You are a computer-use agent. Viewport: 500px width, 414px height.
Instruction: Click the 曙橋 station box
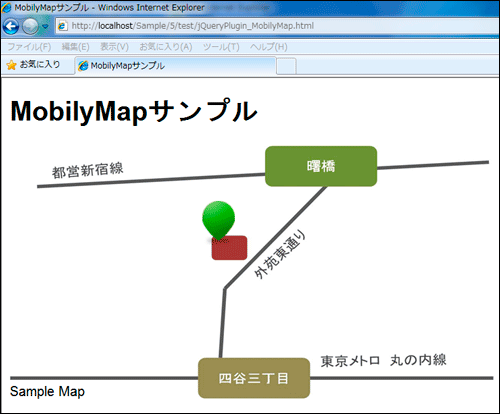tap(321, 166)
